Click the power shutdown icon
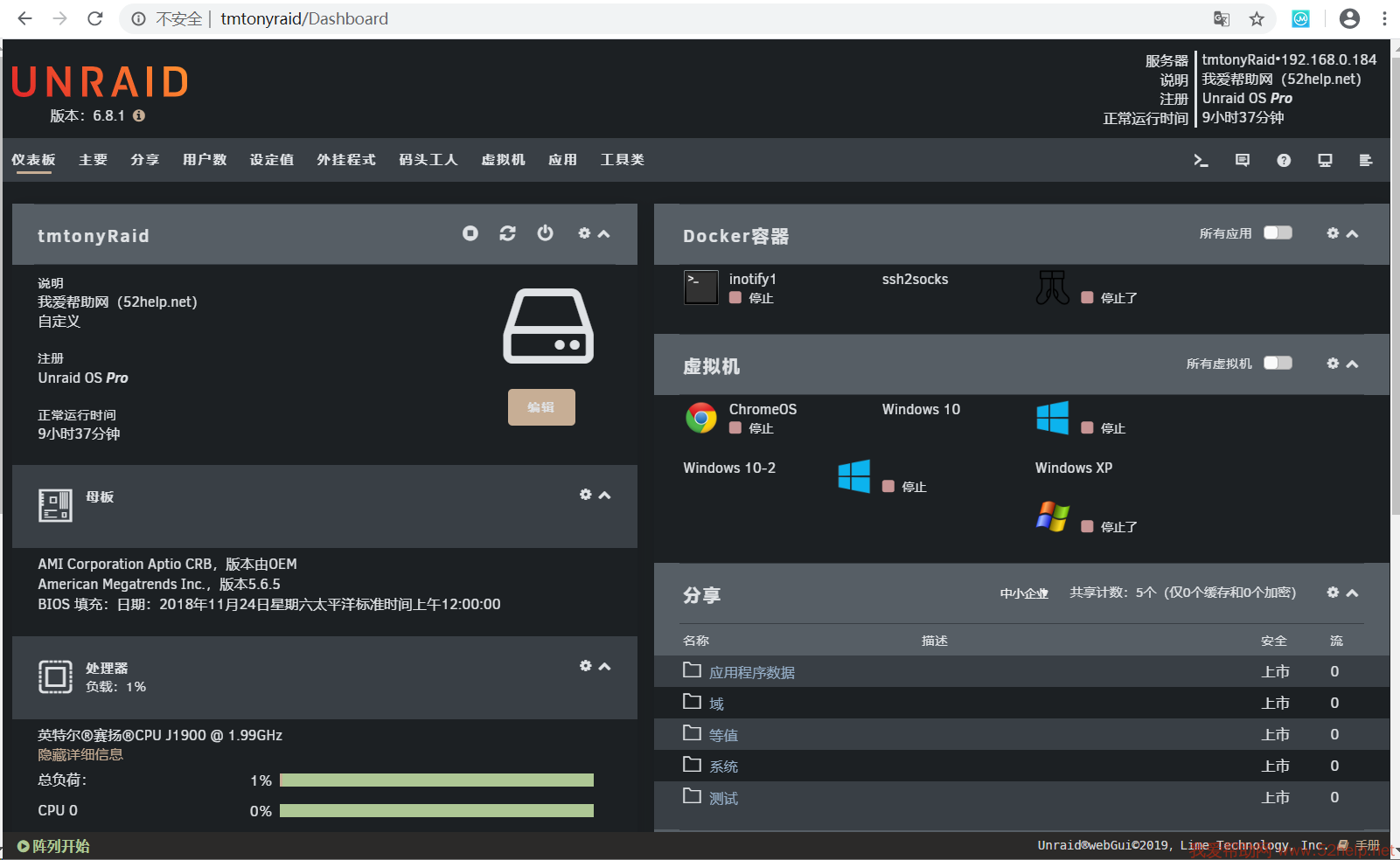This screenshot has height=860, width=1400. pos(545,233)
